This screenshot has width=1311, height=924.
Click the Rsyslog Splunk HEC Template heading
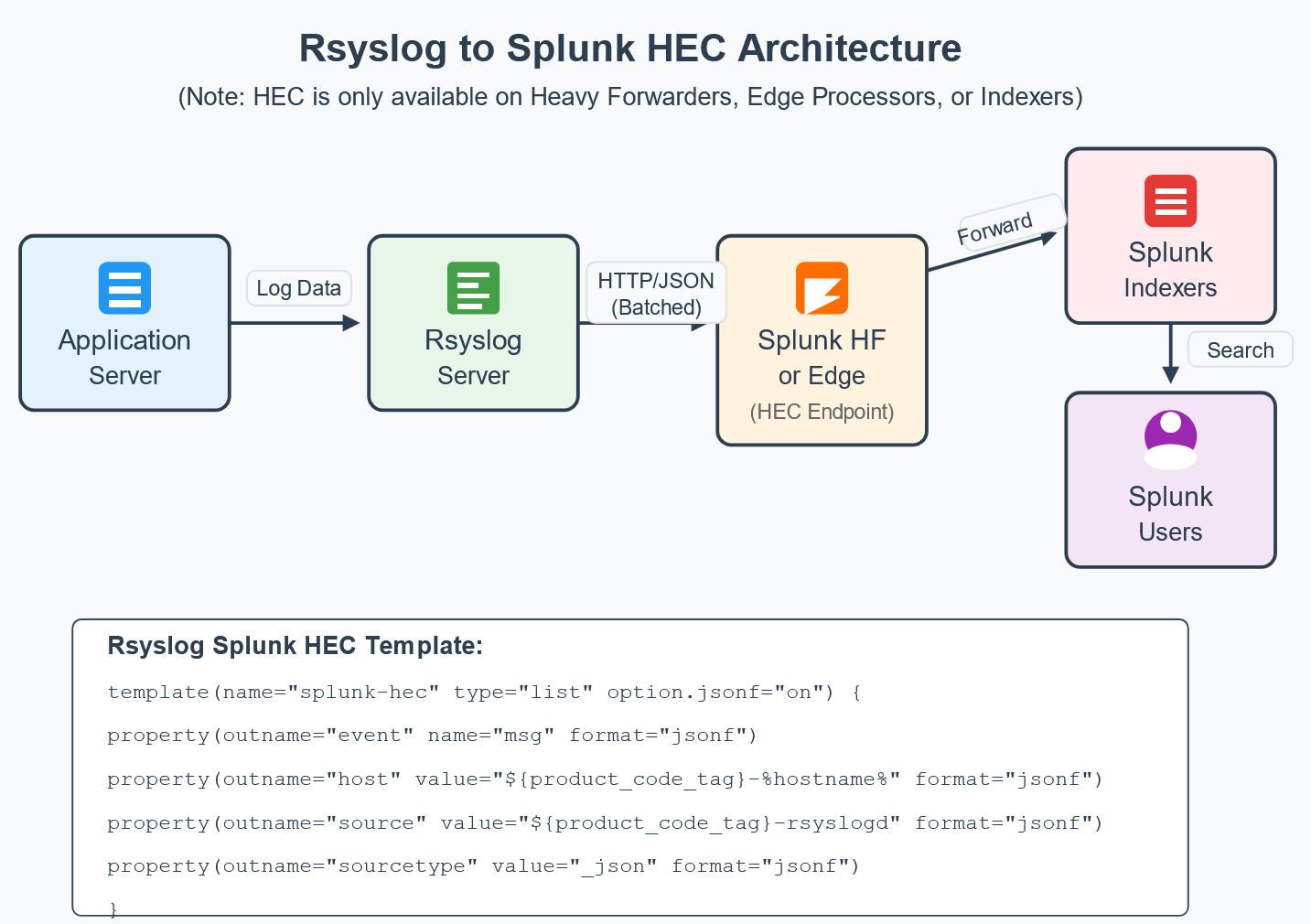click(x=296, y=646)
